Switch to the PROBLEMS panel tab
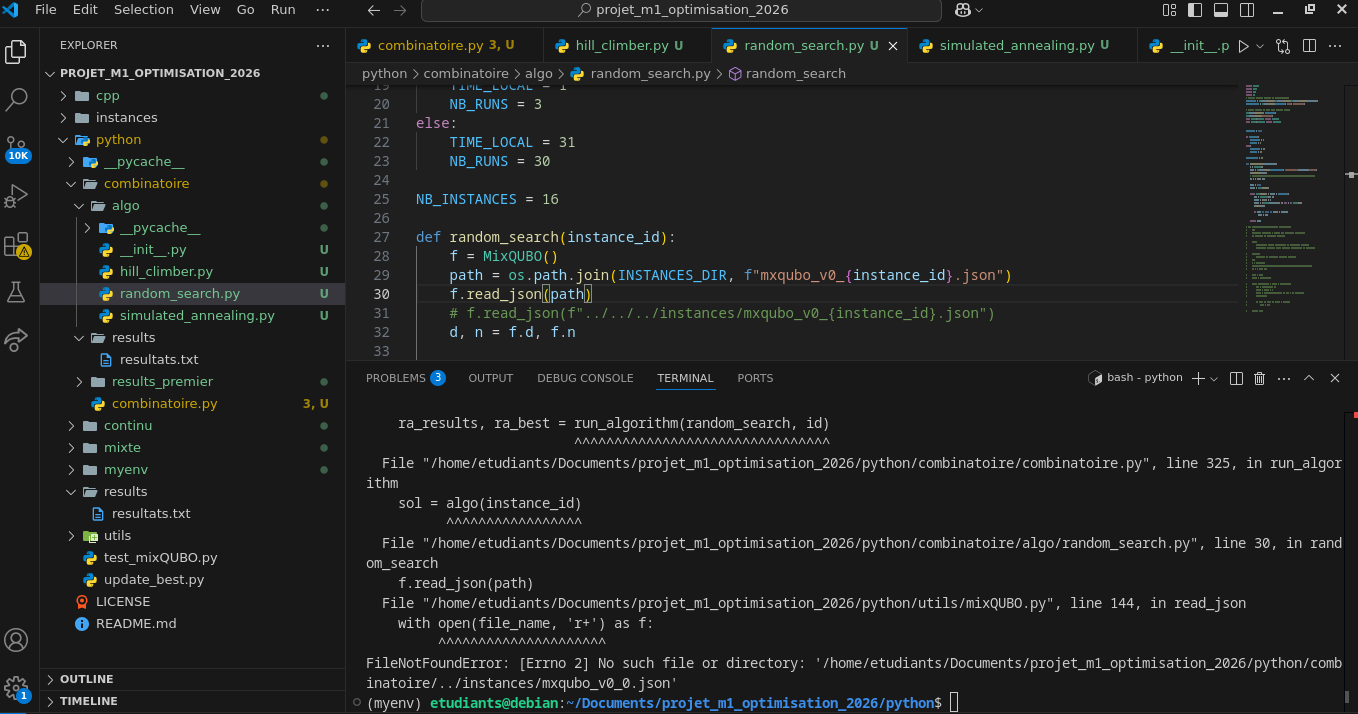 pyautogui.click(x=405, y=378)
